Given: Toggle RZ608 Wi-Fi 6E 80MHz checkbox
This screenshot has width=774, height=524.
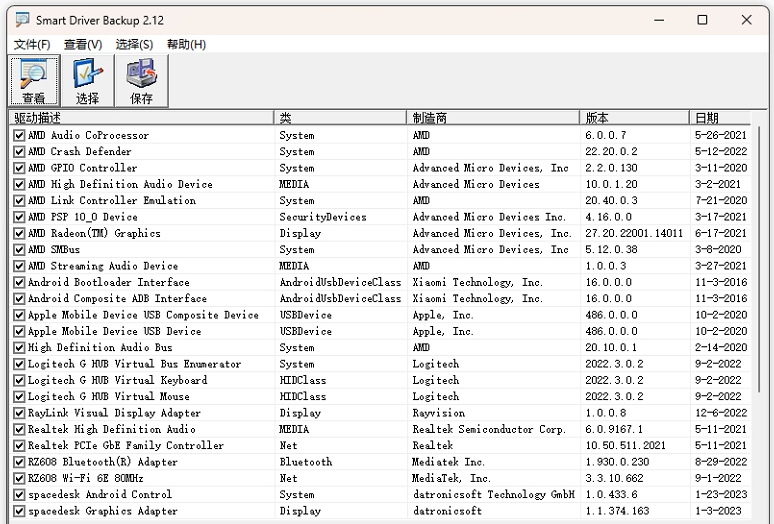Looking at the screenshot, I should (x=19, y=478).
